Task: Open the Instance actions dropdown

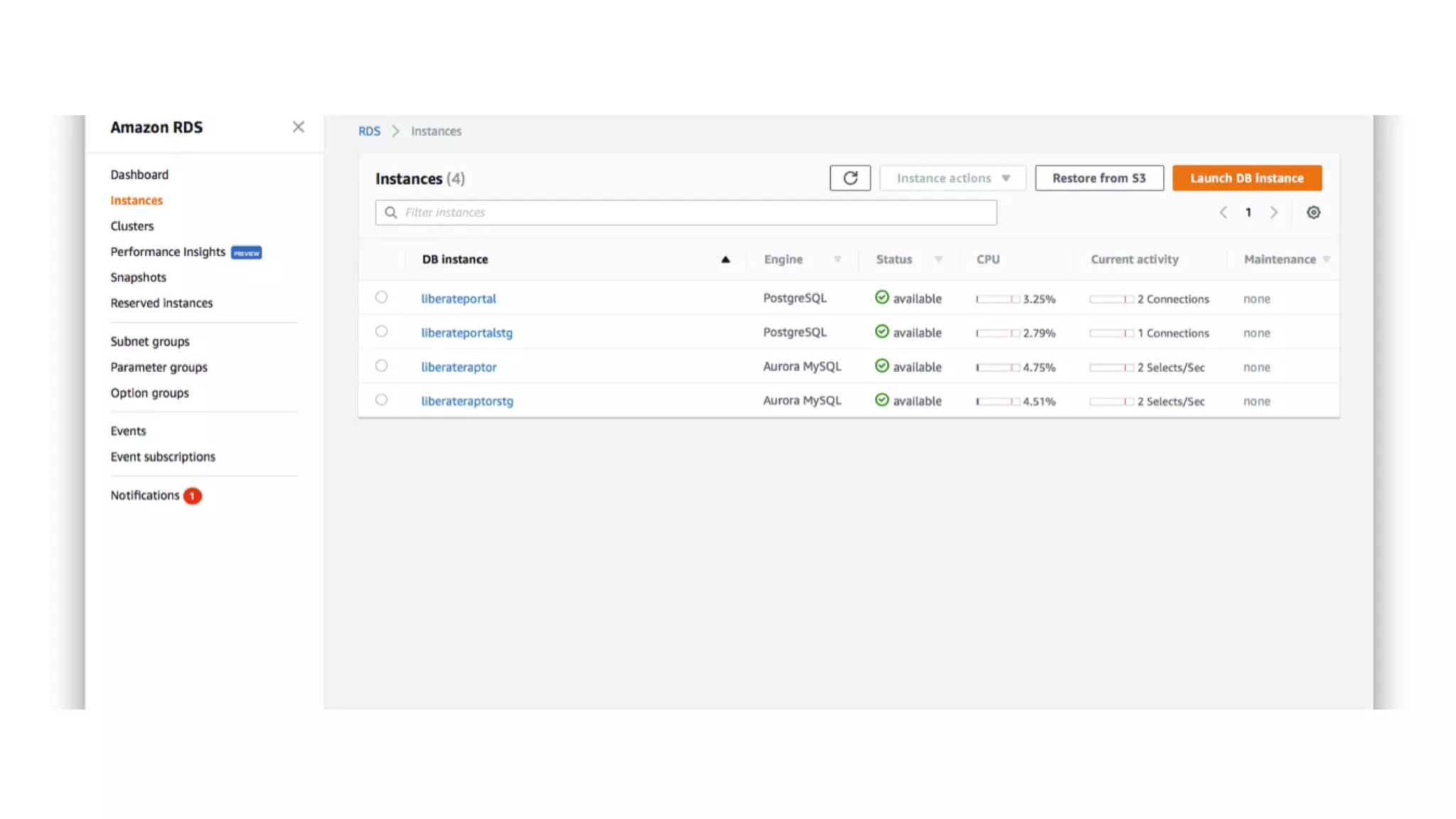Action: pos(952,178)
